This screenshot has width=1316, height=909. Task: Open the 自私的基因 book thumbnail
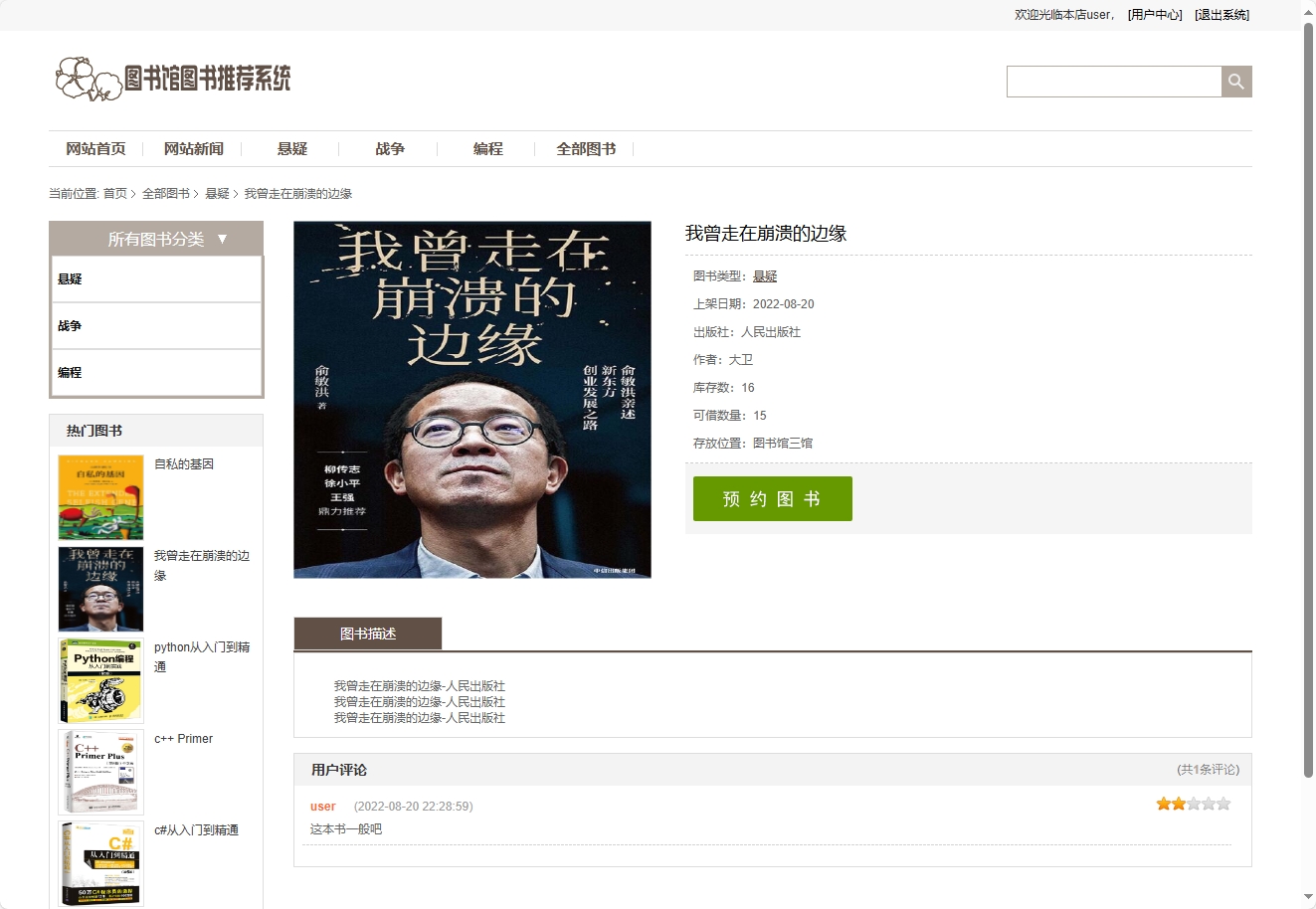click(x=99, y=496)
